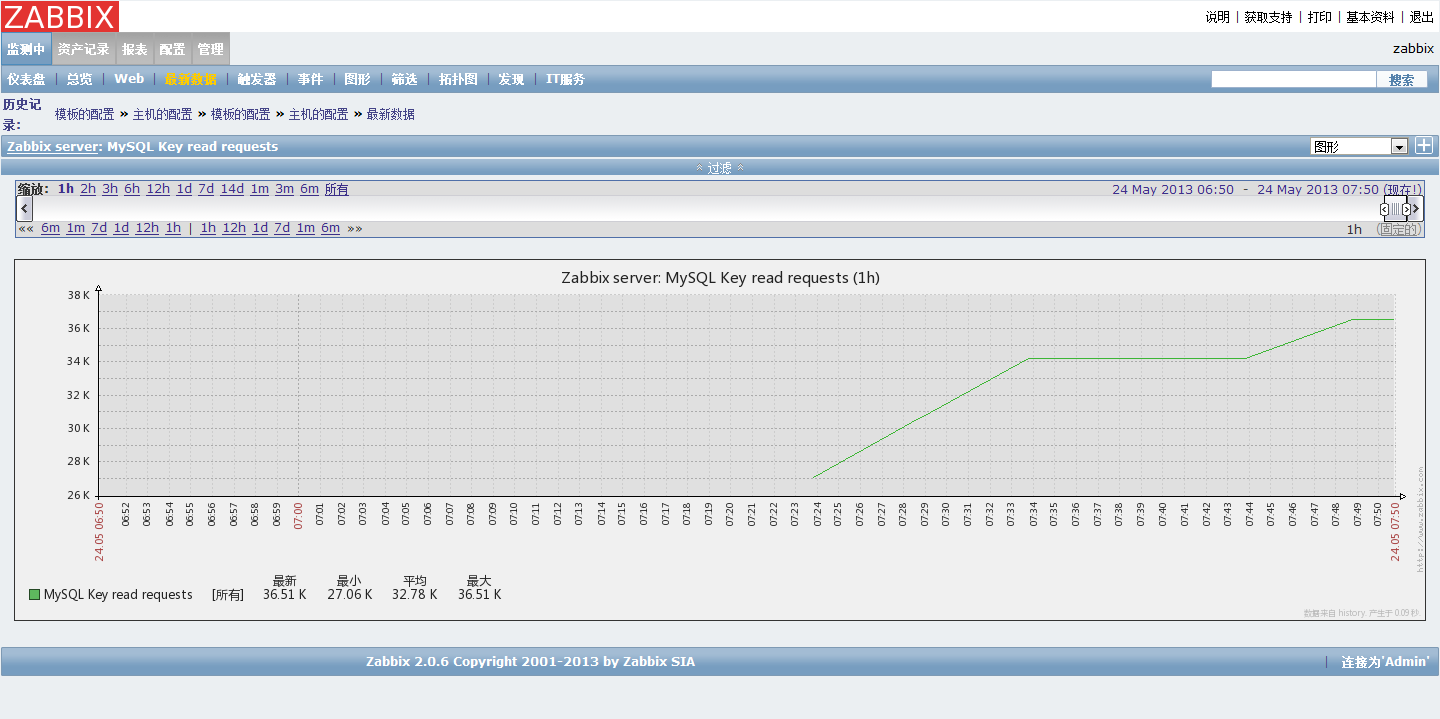The width and height of the screenshot is (1440, 719).
Task: Open the 管理 main tab
Action: [210, 49]
